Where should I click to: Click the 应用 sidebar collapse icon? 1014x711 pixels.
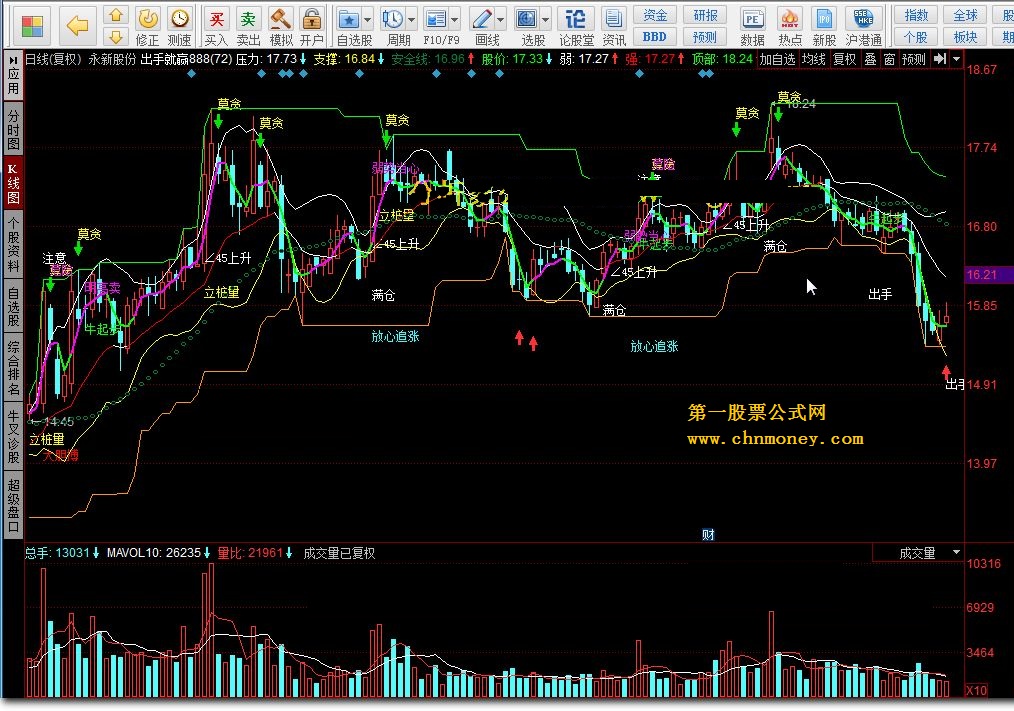coord(13,60)
